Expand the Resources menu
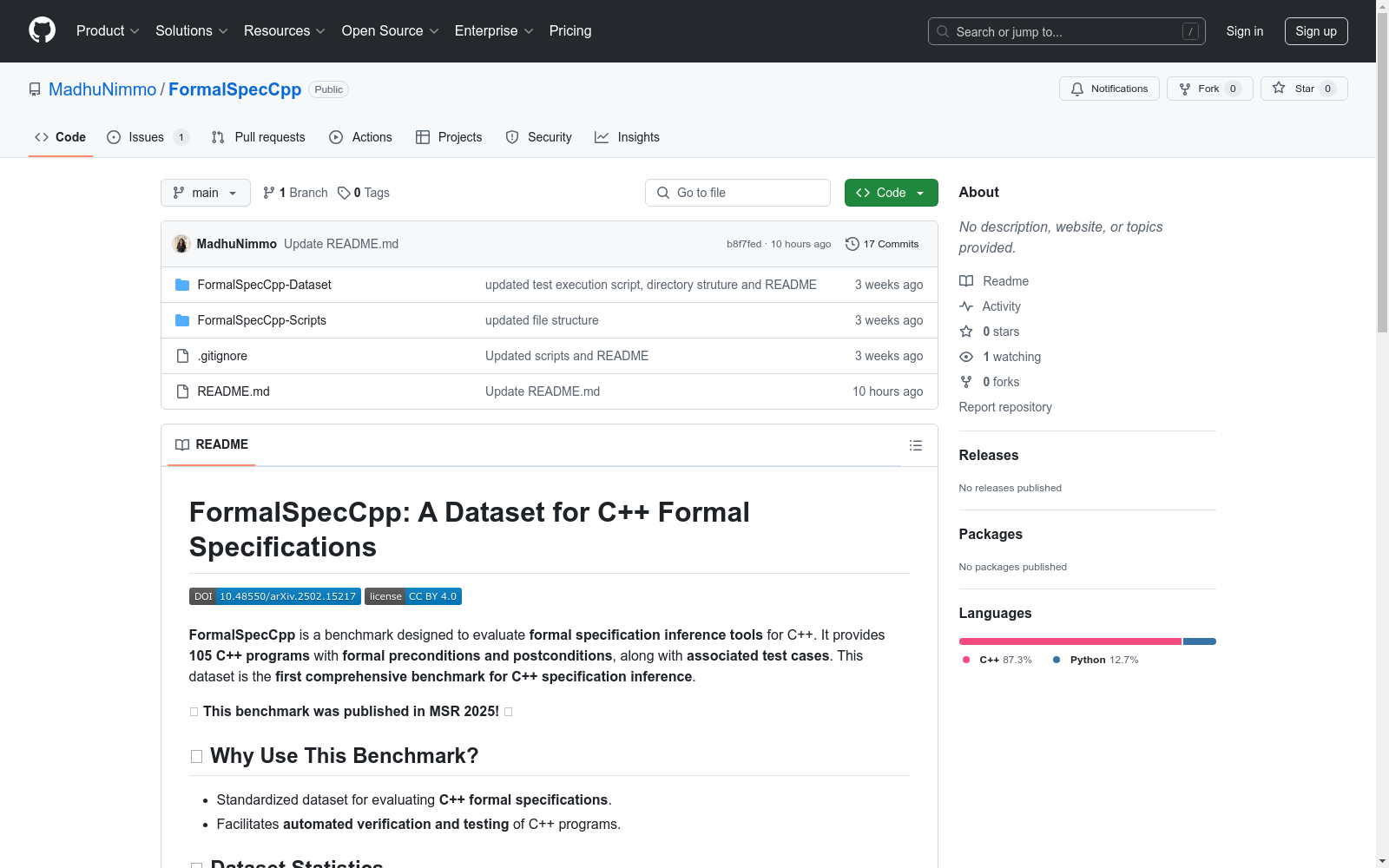The image size is (1389, 868). (x=285, y=30)
